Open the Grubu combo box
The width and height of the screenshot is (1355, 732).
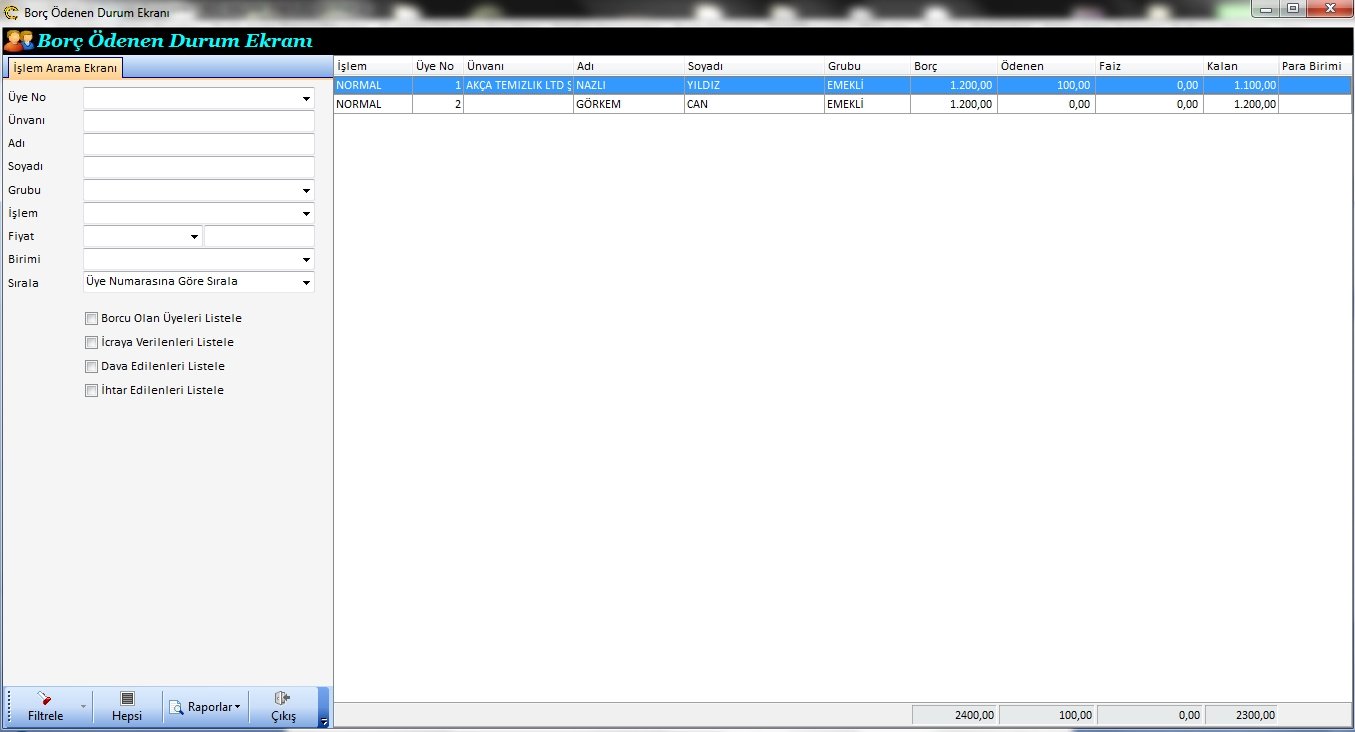(x=306, y=191)
